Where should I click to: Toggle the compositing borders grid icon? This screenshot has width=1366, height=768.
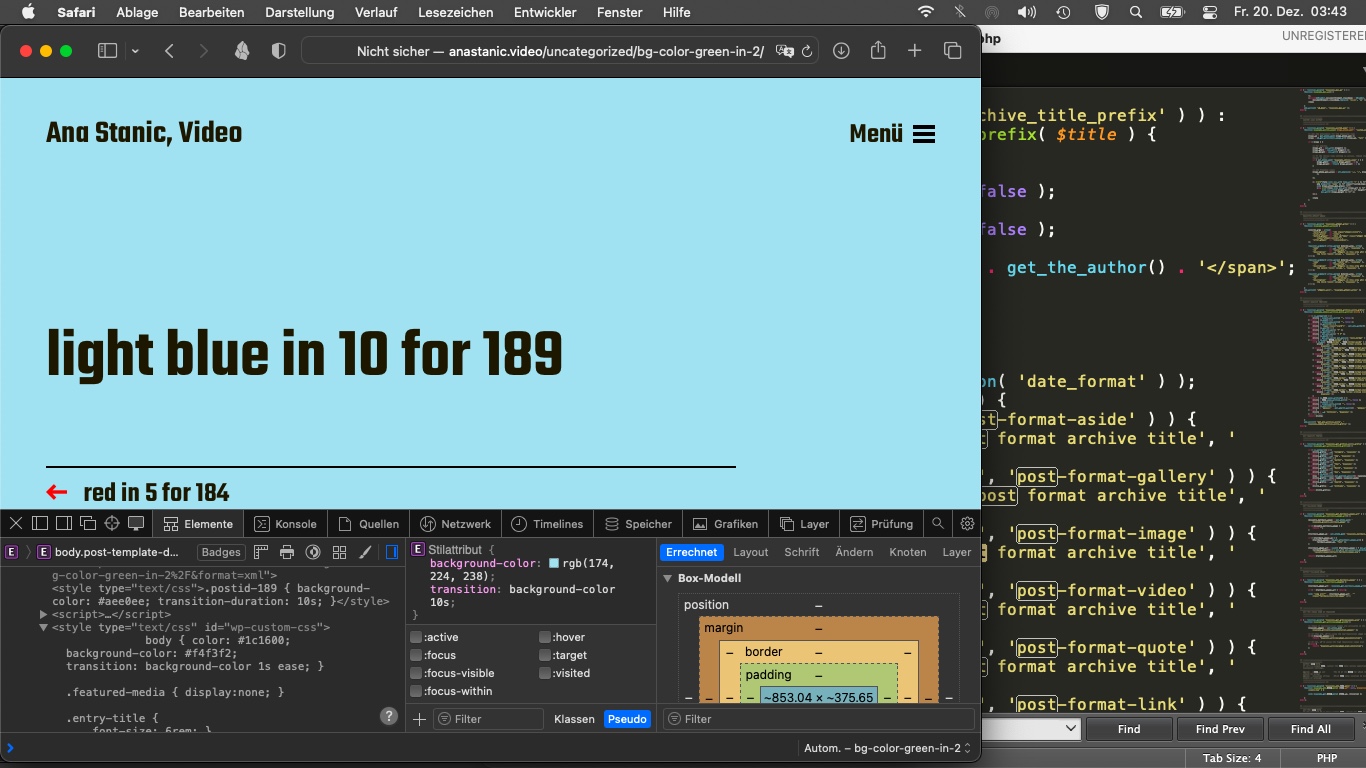pos(339,552)
